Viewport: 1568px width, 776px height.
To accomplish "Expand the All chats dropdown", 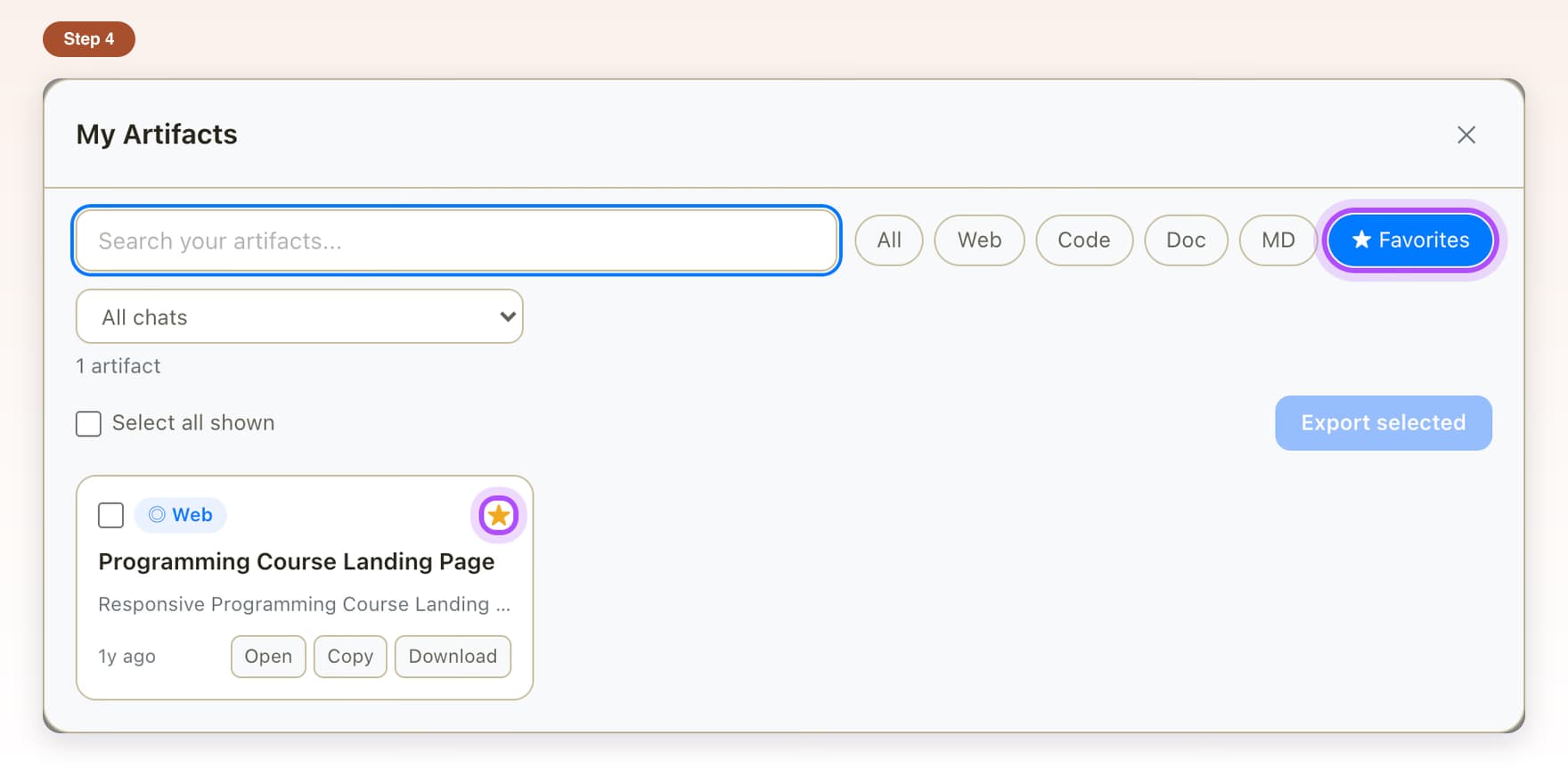I will pos(299,316).
